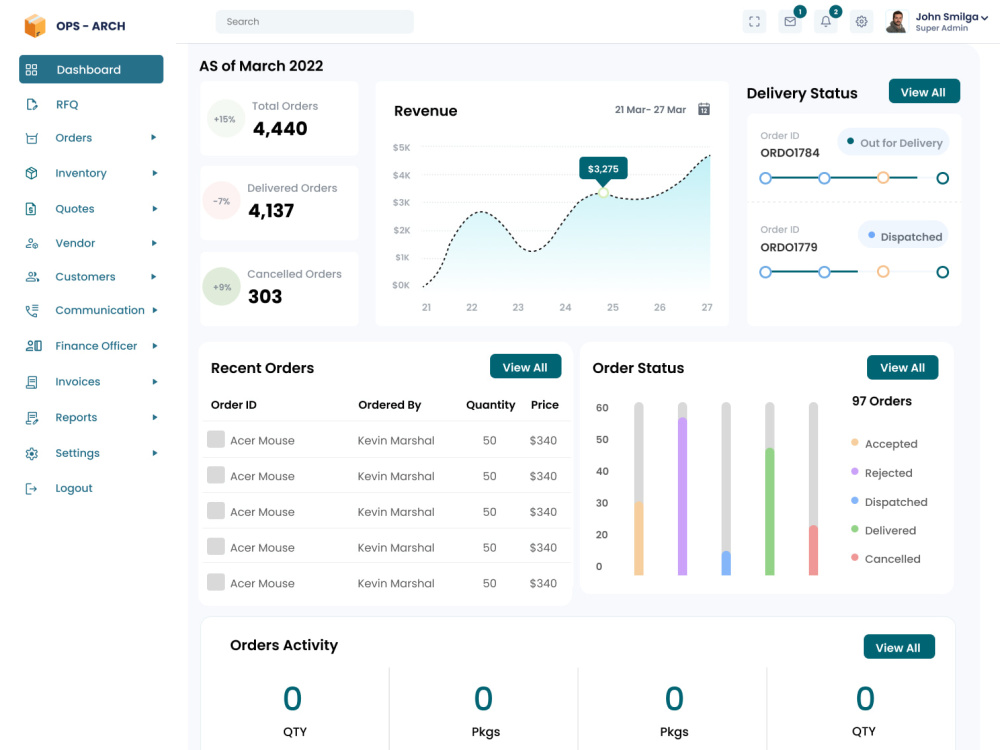Click the Cancelled Orders 303 card
Viewport: 1000px width, 750px height.
279,289
